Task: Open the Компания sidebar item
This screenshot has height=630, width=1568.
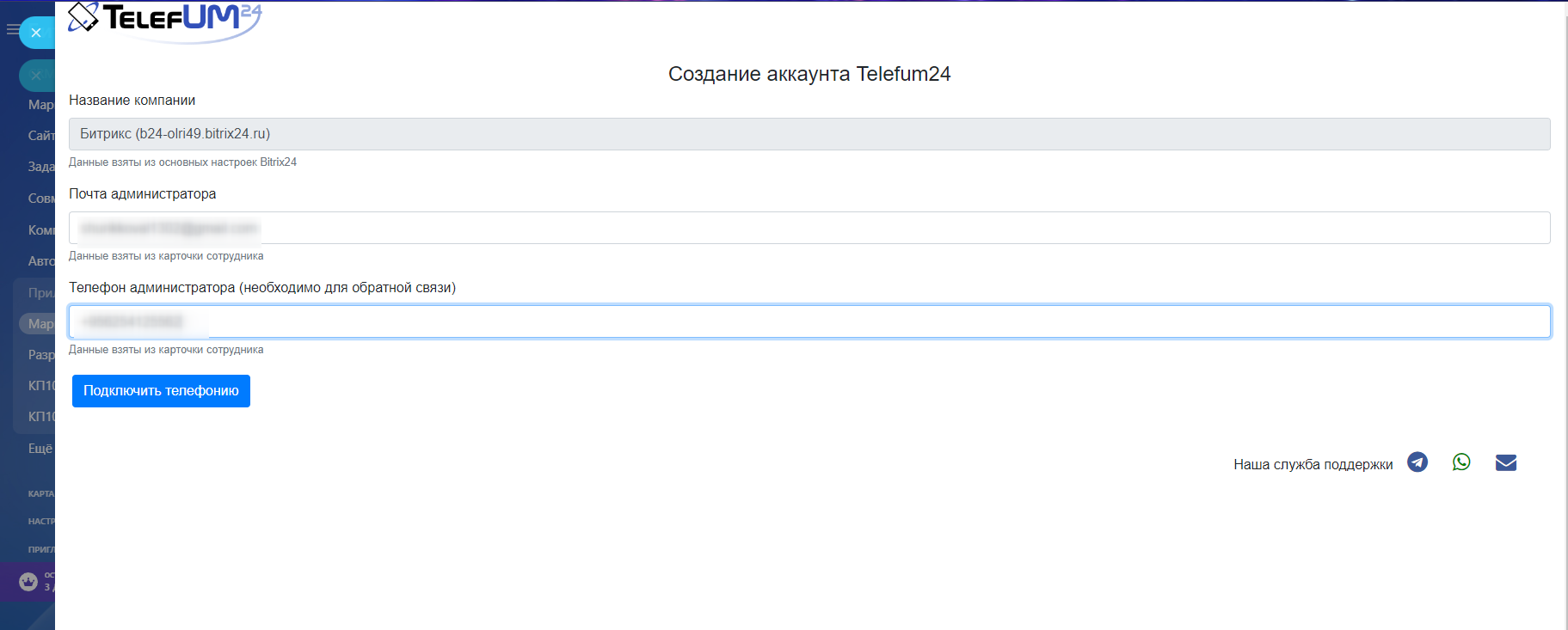Action: click(40, 230)
